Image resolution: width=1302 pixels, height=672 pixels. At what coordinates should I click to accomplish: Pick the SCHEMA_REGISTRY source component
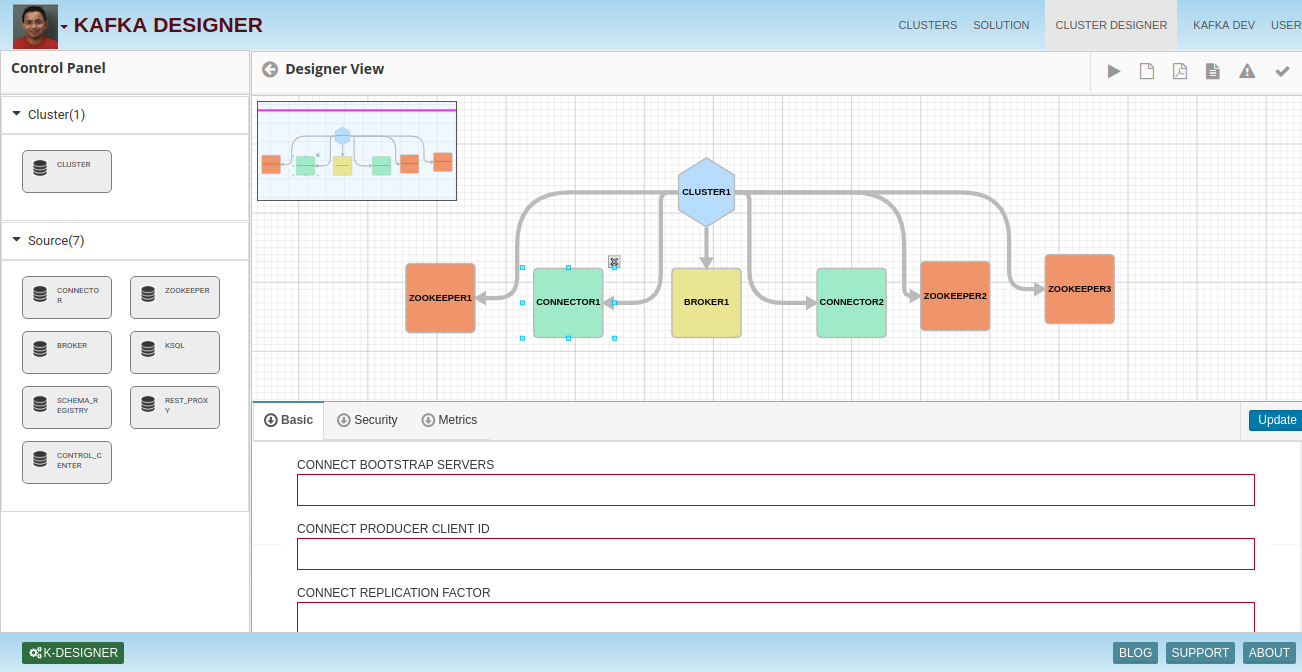click(67, 407)
